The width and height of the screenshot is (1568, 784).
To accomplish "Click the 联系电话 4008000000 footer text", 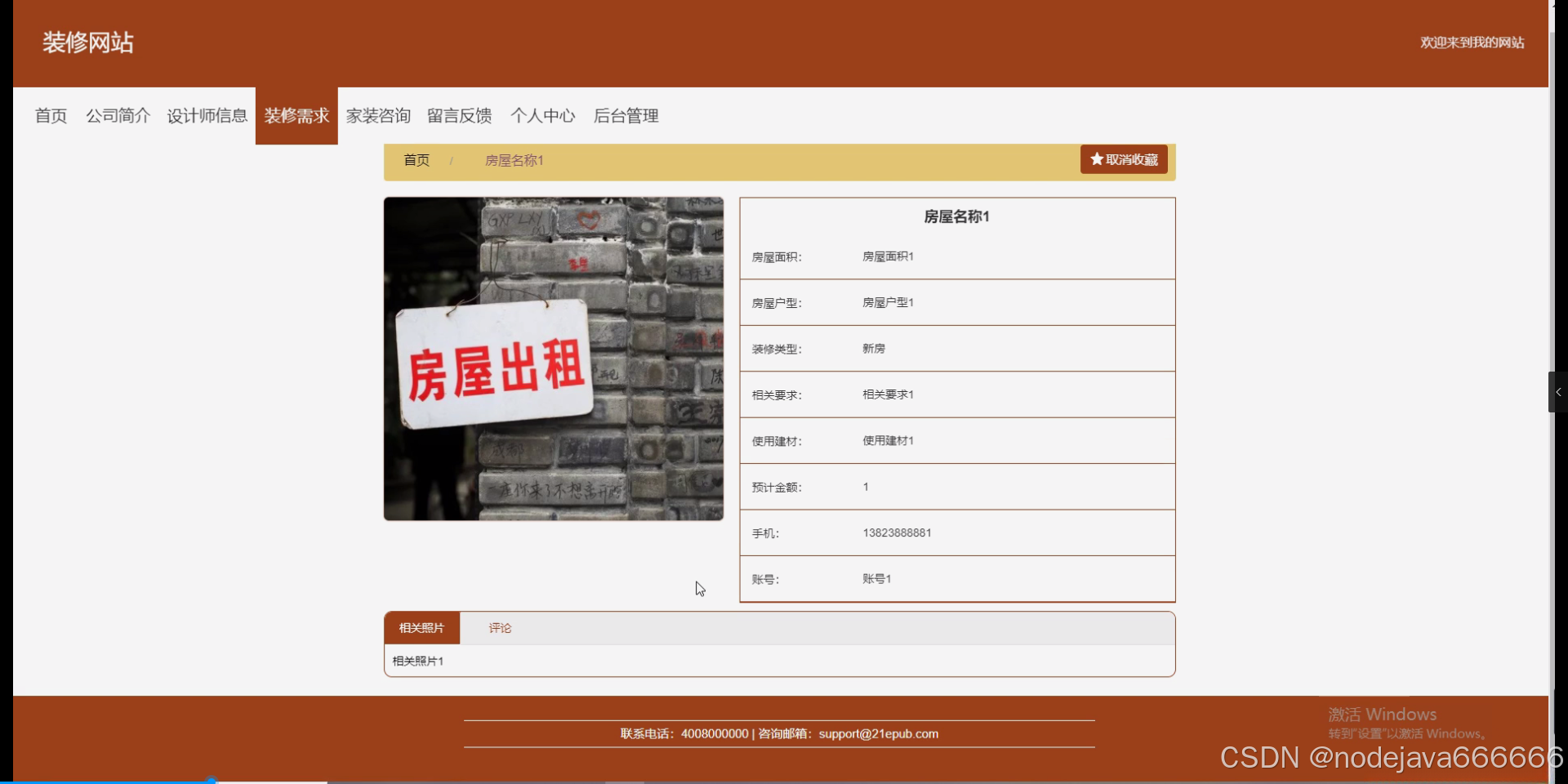I will pyautogui.click(x=684, y=734).
